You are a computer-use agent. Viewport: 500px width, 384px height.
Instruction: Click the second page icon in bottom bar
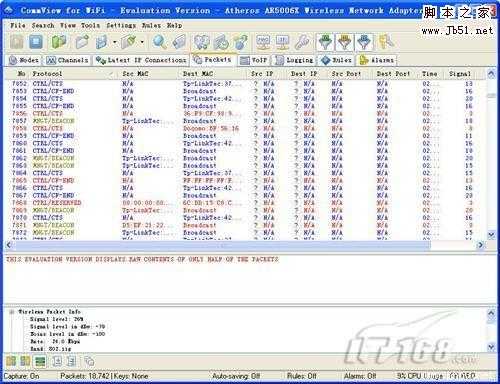(x=71, y=361)
